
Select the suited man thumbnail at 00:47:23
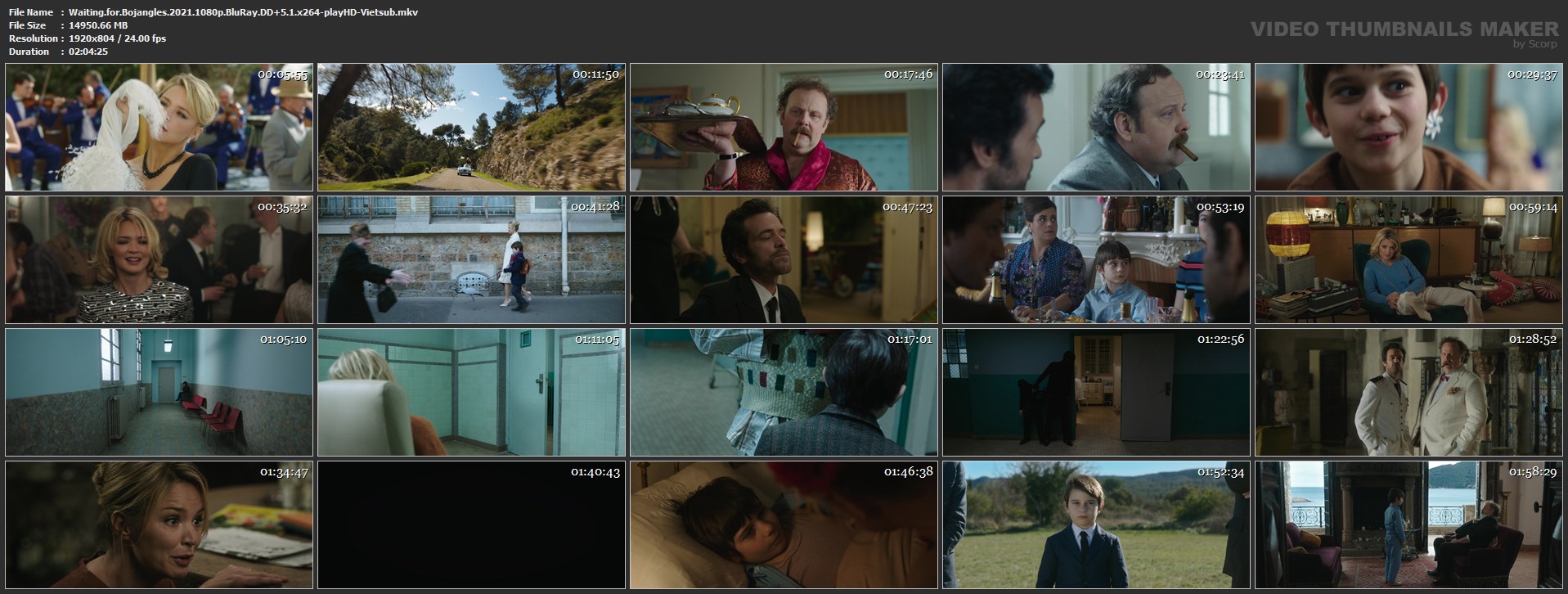pyautogui.click(x=784, y=259)
